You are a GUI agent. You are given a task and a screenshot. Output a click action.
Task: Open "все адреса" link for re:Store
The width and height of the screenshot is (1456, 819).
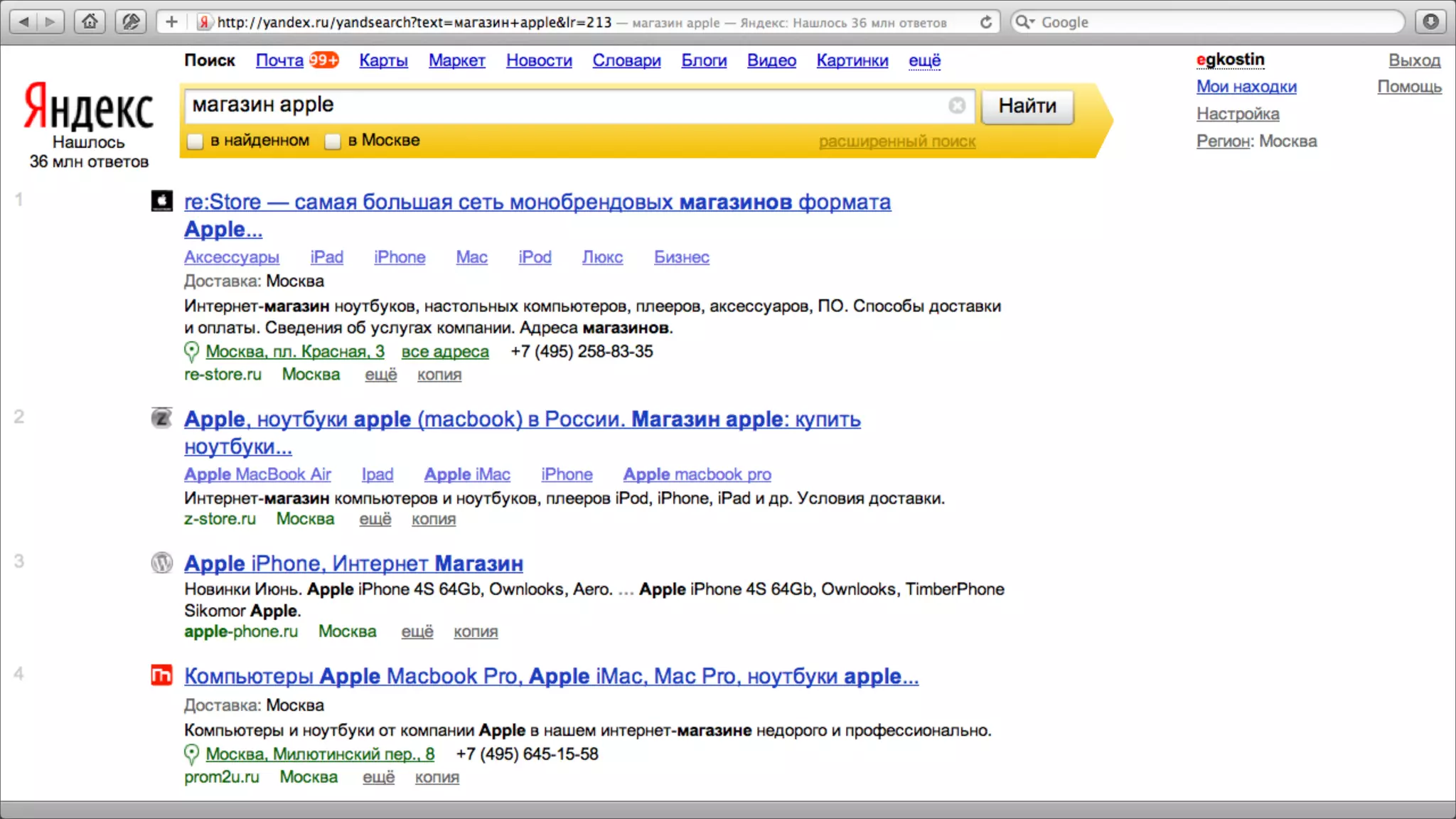[x=445, y=352]
